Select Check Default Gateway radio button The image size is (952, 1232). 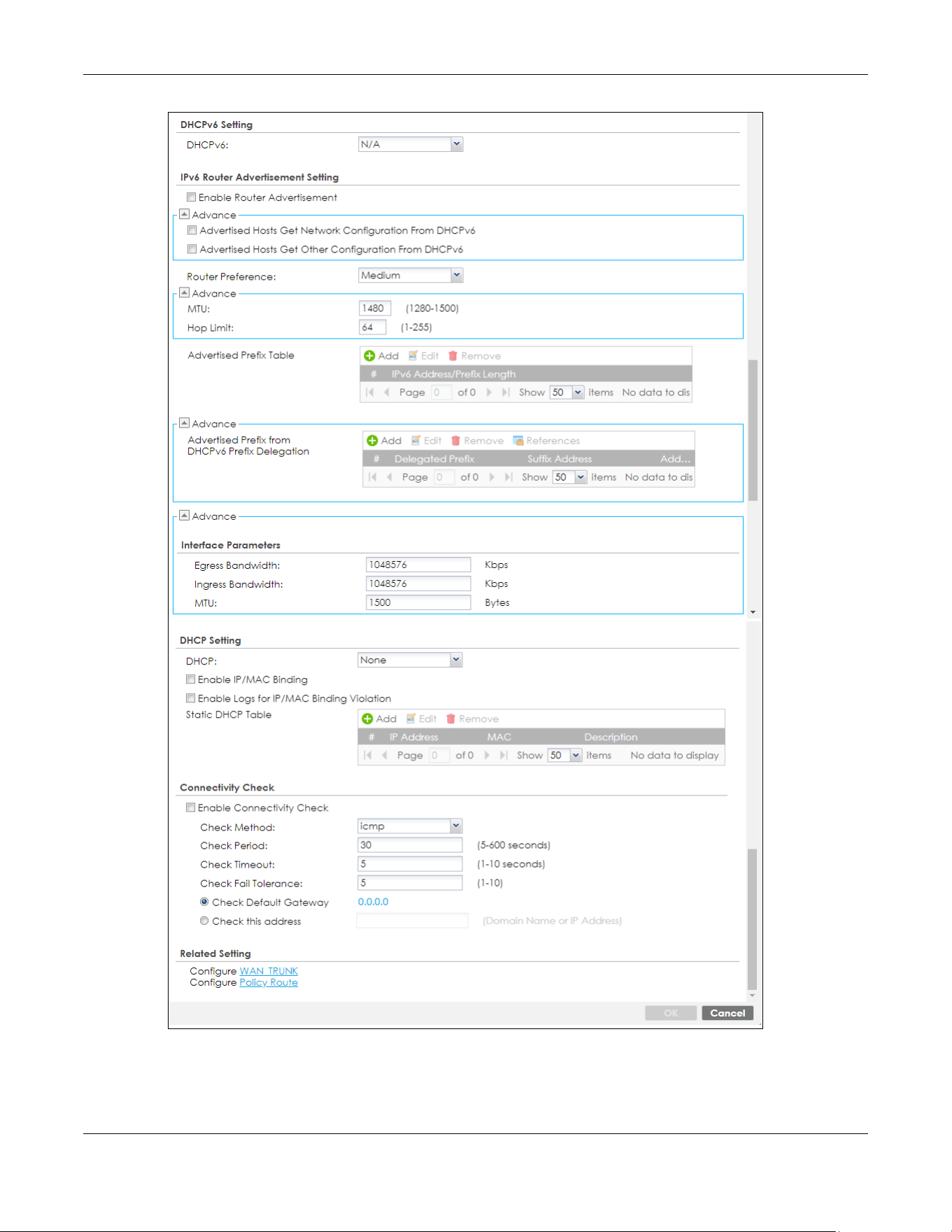point(204,902)
